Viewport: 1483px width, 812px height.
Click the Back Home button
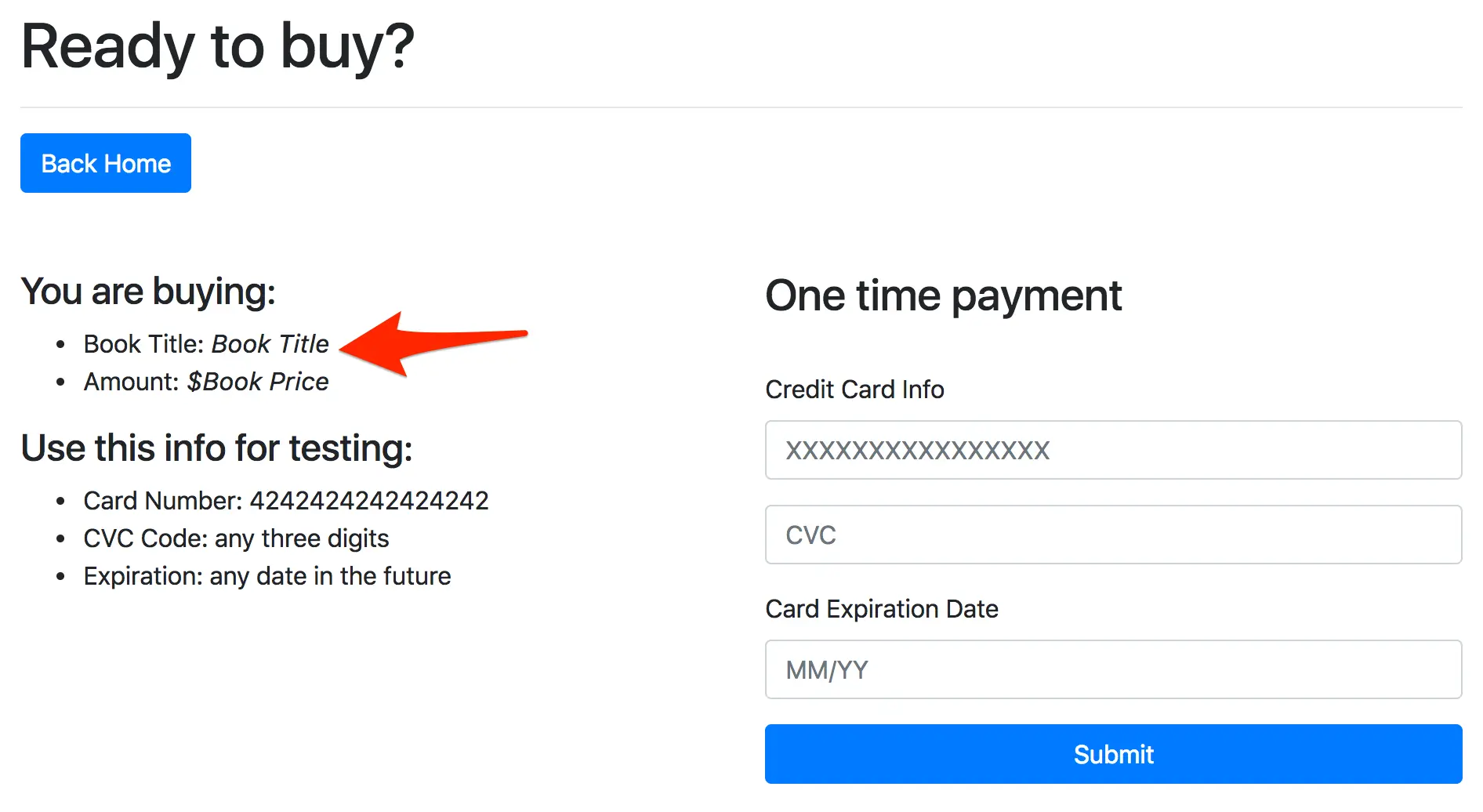105,163
